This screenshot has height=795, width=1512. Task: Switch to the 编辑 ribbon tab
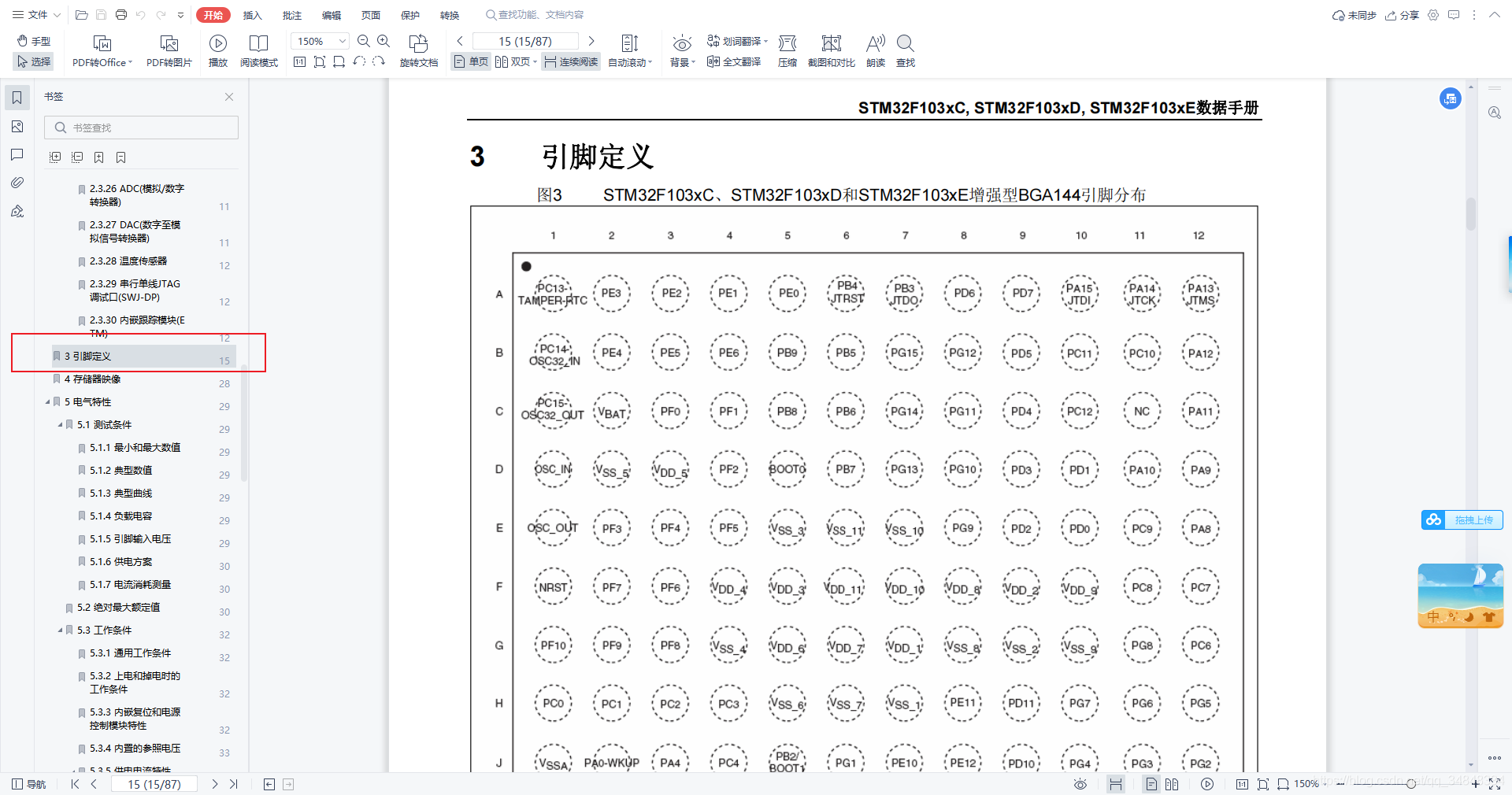tap(332, 15)
